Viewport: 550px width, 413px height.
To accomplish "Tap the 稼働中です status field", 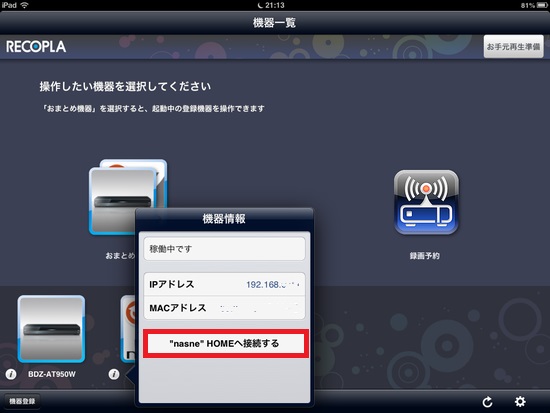I will pyautogui.click(x=224, y=249).
